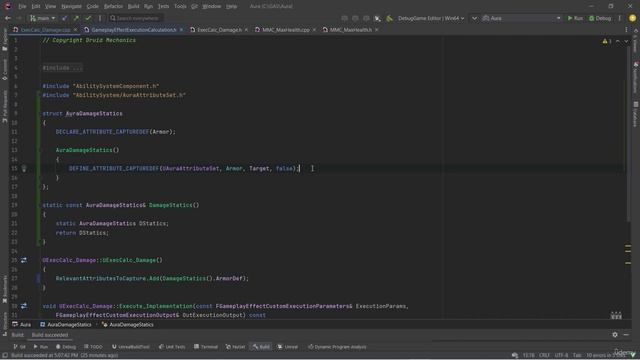Switch to ExecCalc_Damage.h tab

(219, 30)
